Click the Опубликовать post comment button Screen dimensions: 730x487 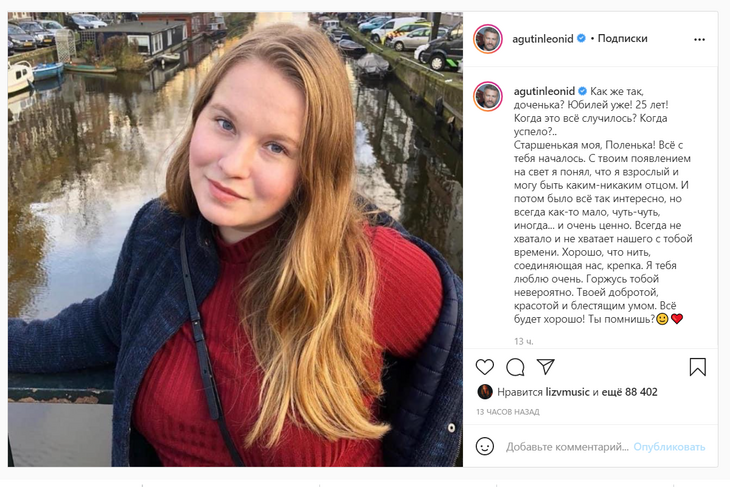coord(669,446)
